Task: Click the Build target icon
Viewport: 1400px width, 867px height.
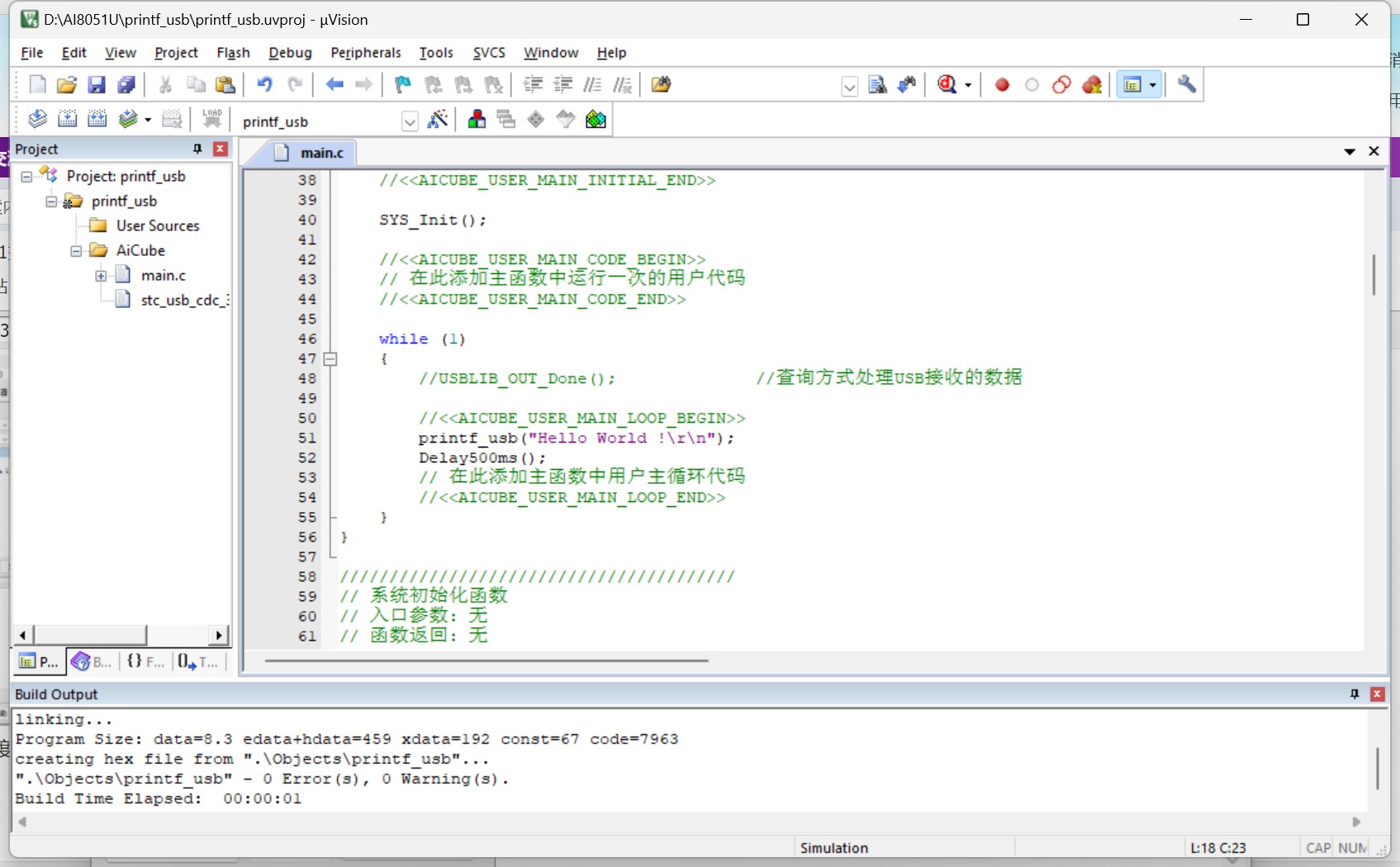Action: 68,120
